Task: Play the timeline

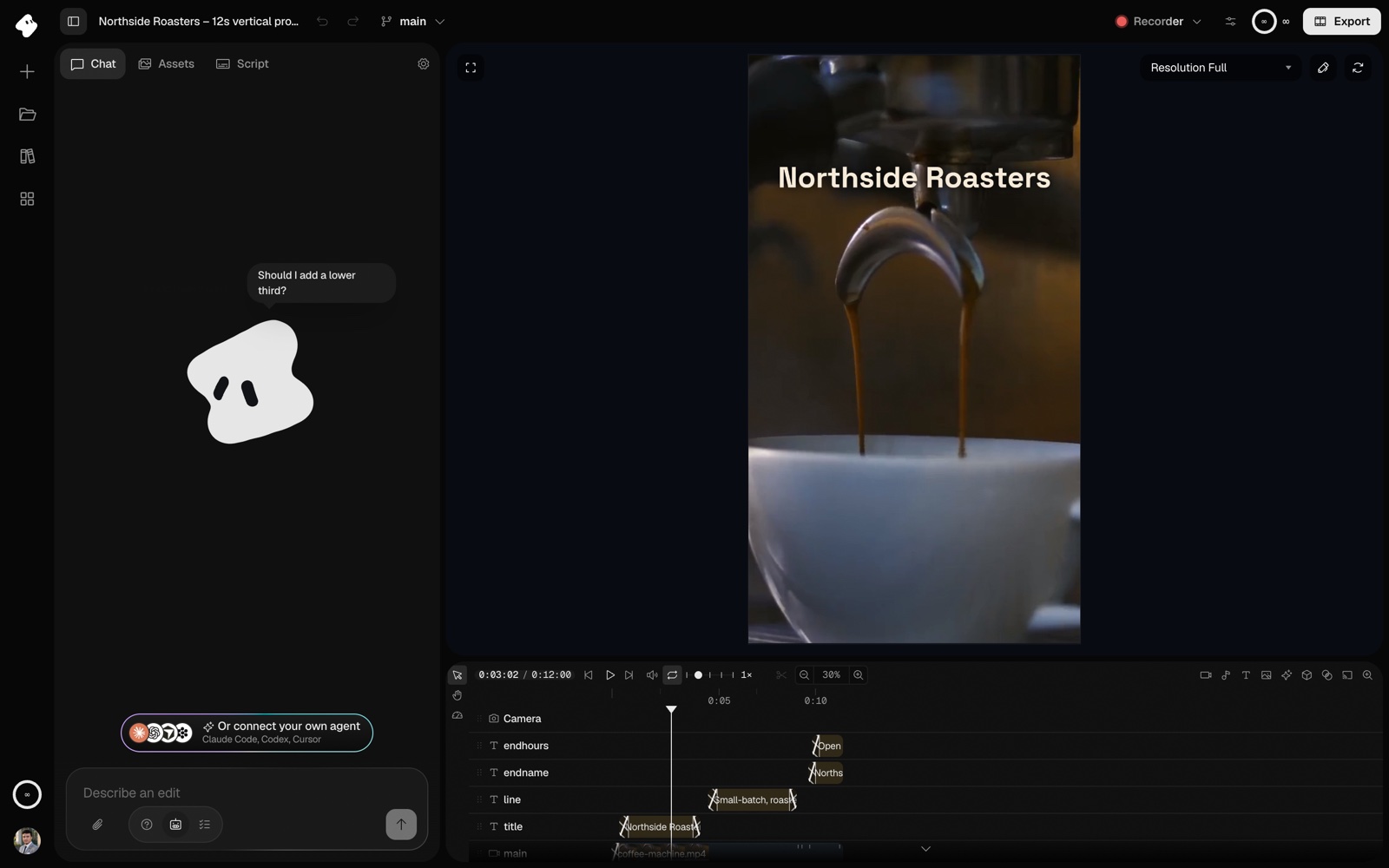Action: coord(609,675)
